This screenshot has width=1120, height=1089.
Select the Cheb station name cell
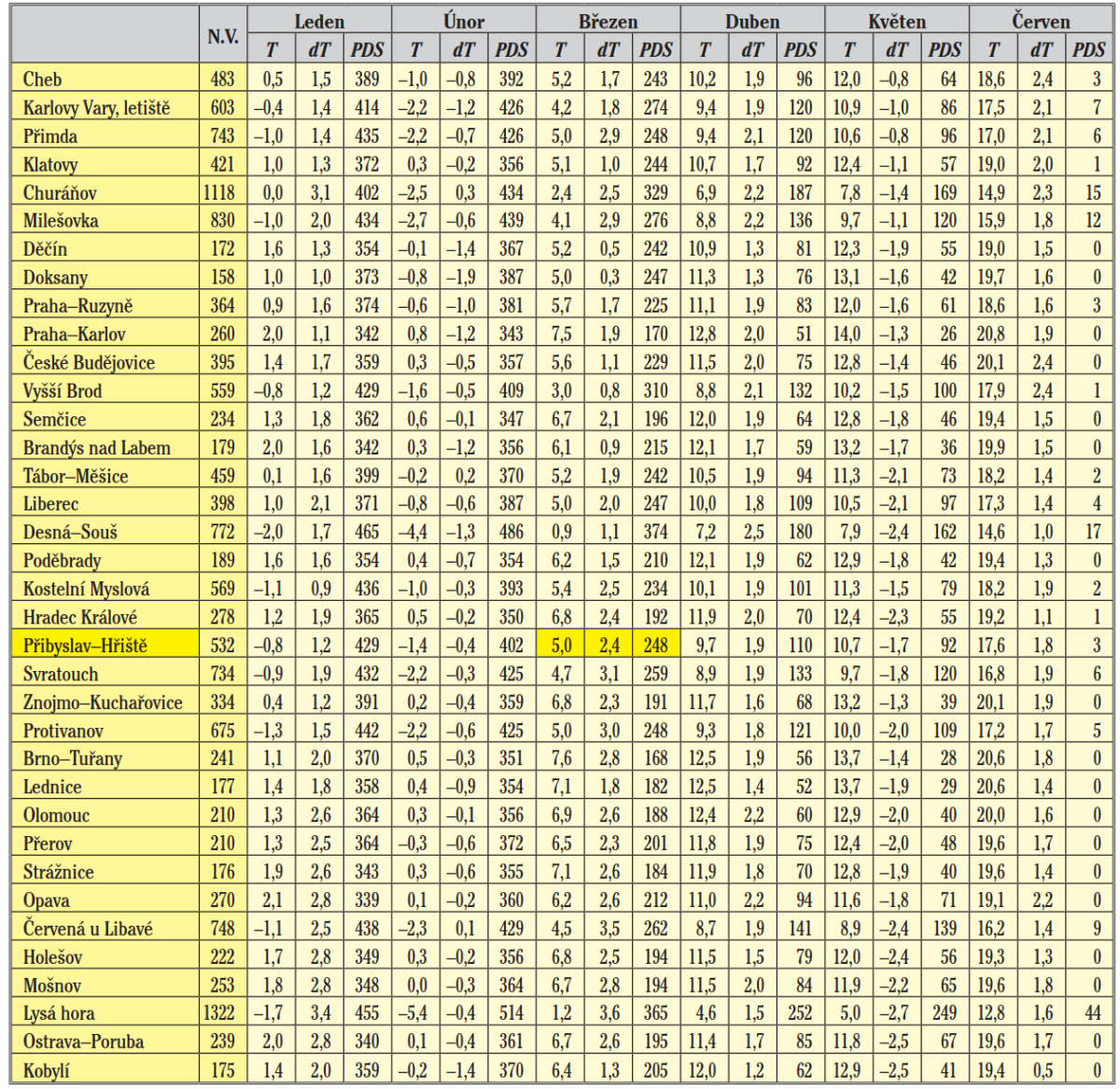point(43,79)
